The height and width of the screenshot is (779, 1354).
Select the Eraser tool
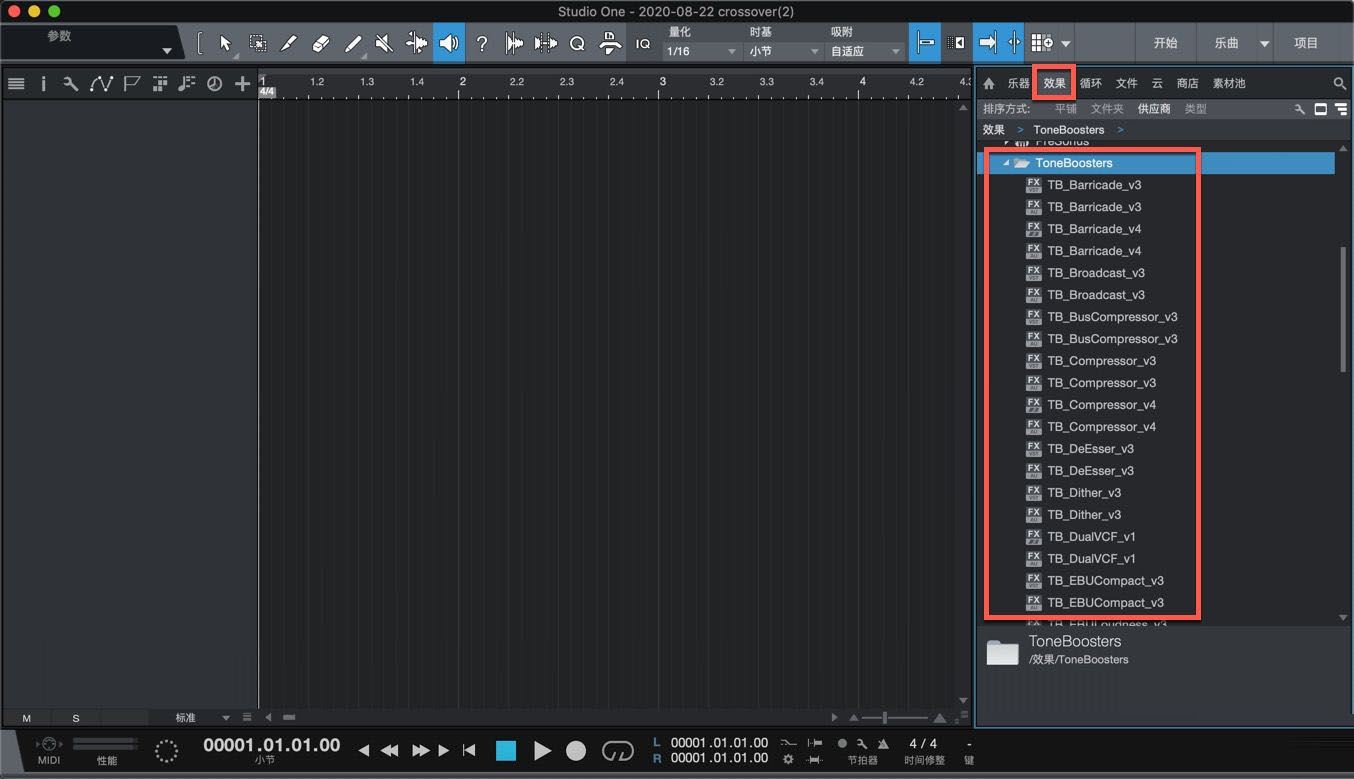click(x=320, y=43)
